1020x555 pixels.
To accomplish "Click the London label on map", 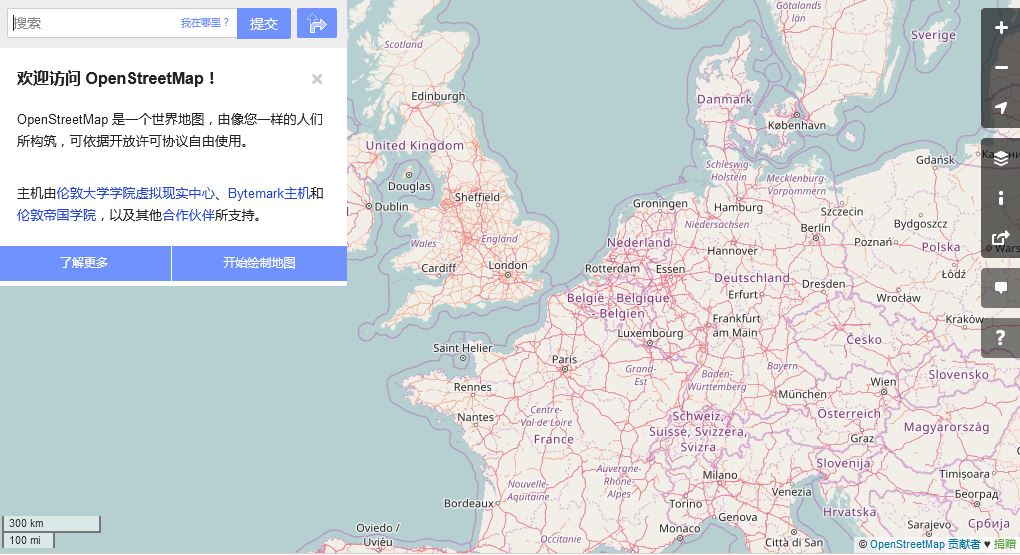I will (508, 265).
